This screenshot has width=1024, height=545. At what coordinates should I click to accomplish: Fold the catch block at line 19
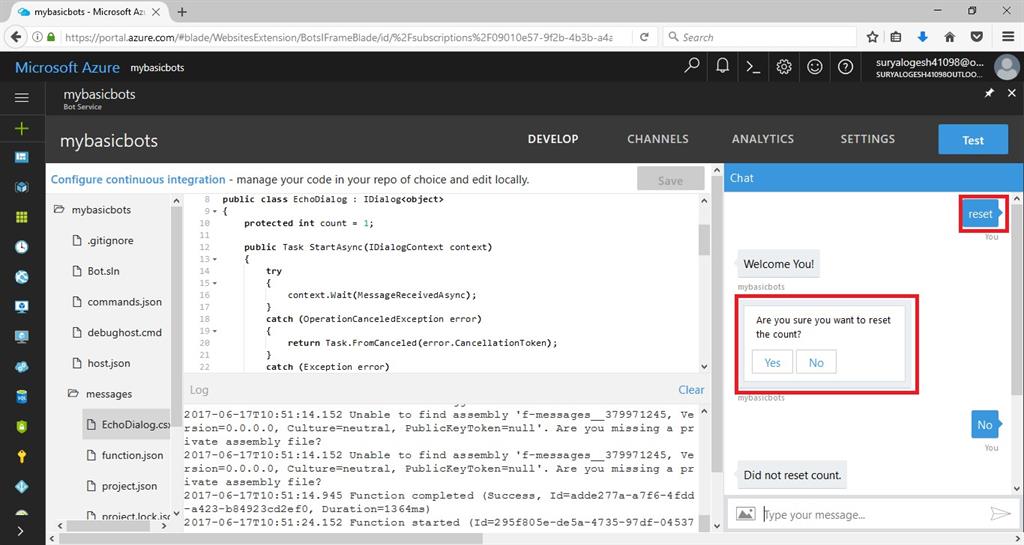[215, 331]
